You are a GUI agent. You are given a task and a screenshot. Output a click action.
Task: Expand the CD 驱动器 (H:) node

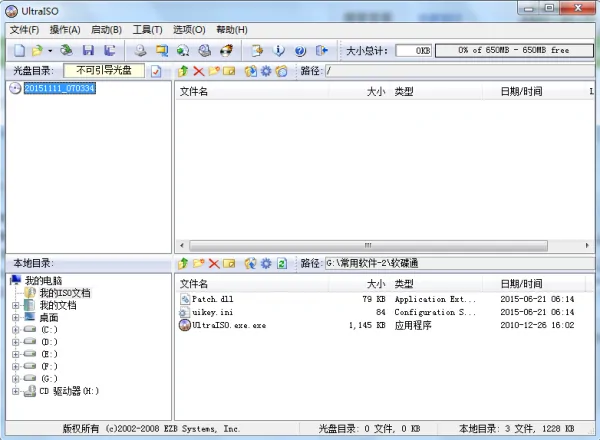(15, 391)
